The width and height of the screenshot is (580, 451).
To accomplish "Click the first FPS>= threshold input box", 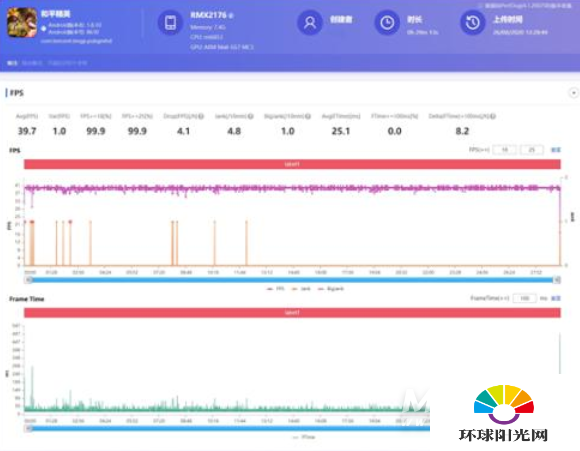I will tap(505, 150).
